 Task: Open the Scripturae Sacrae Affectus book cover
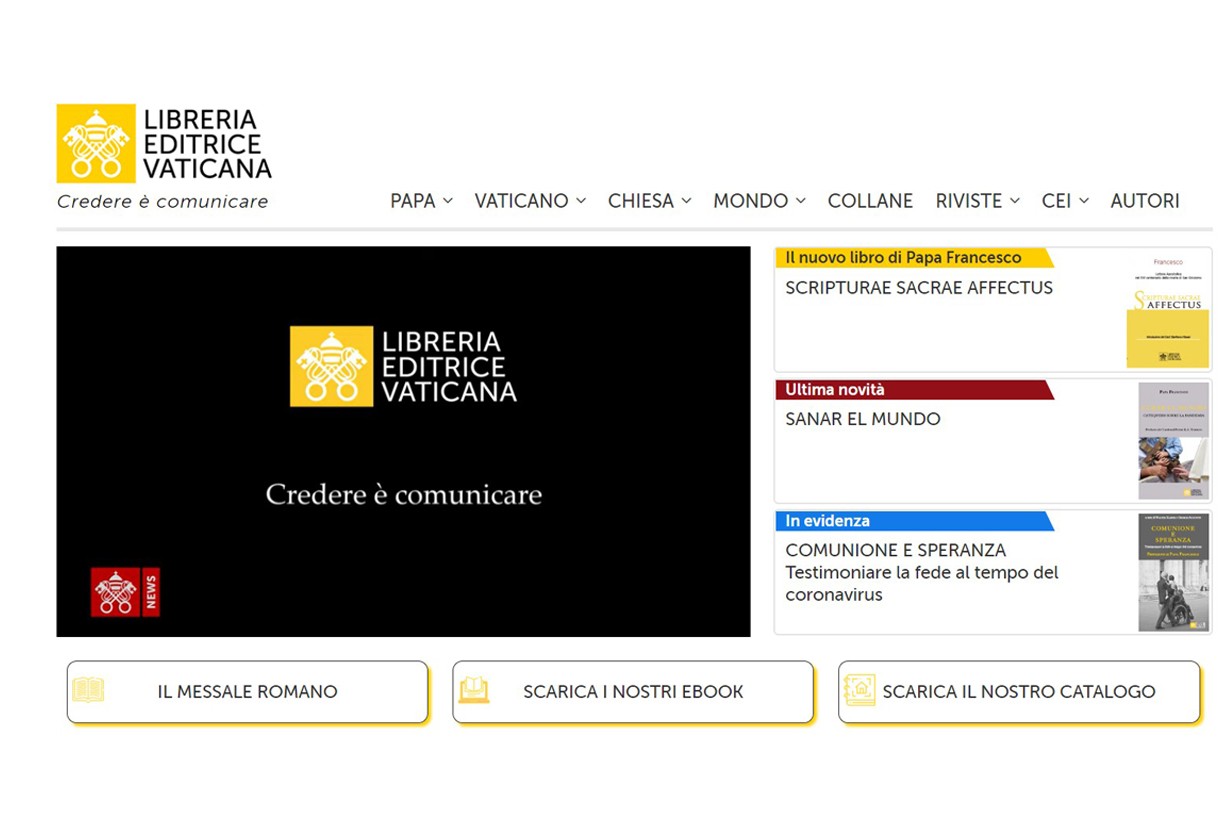(1168, 312)
